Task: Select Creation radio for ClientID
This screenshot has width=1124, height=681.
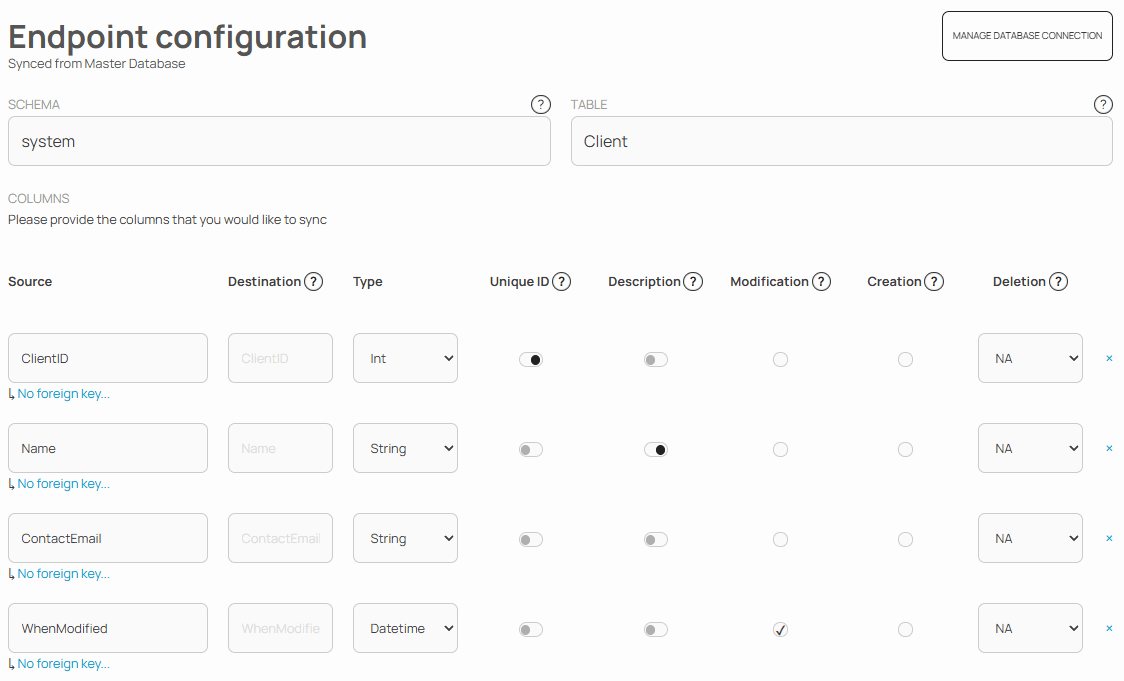Action: click(x=905, y=359)
